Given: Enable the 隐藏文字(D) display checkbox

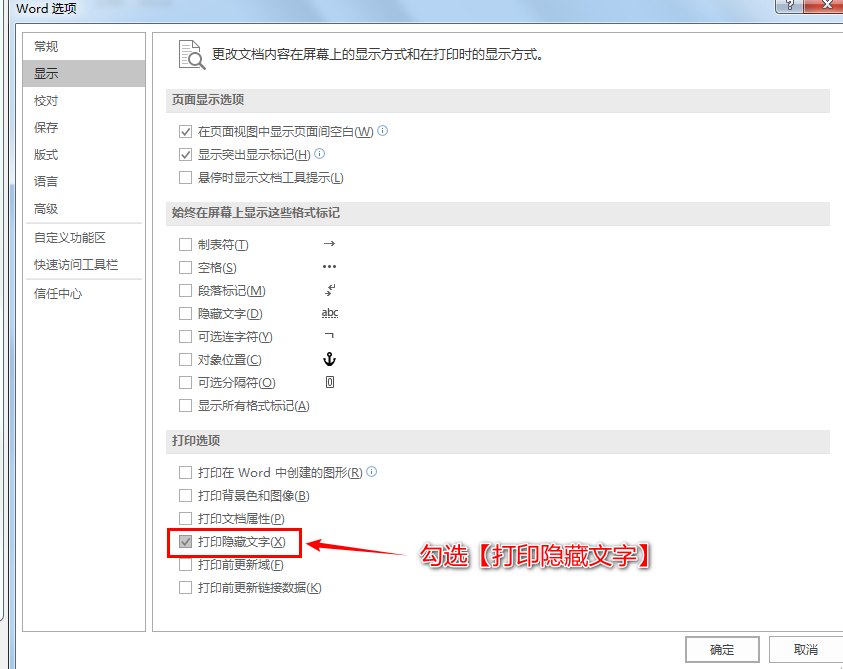Looking at the screenshot, I should pos(185,314).
